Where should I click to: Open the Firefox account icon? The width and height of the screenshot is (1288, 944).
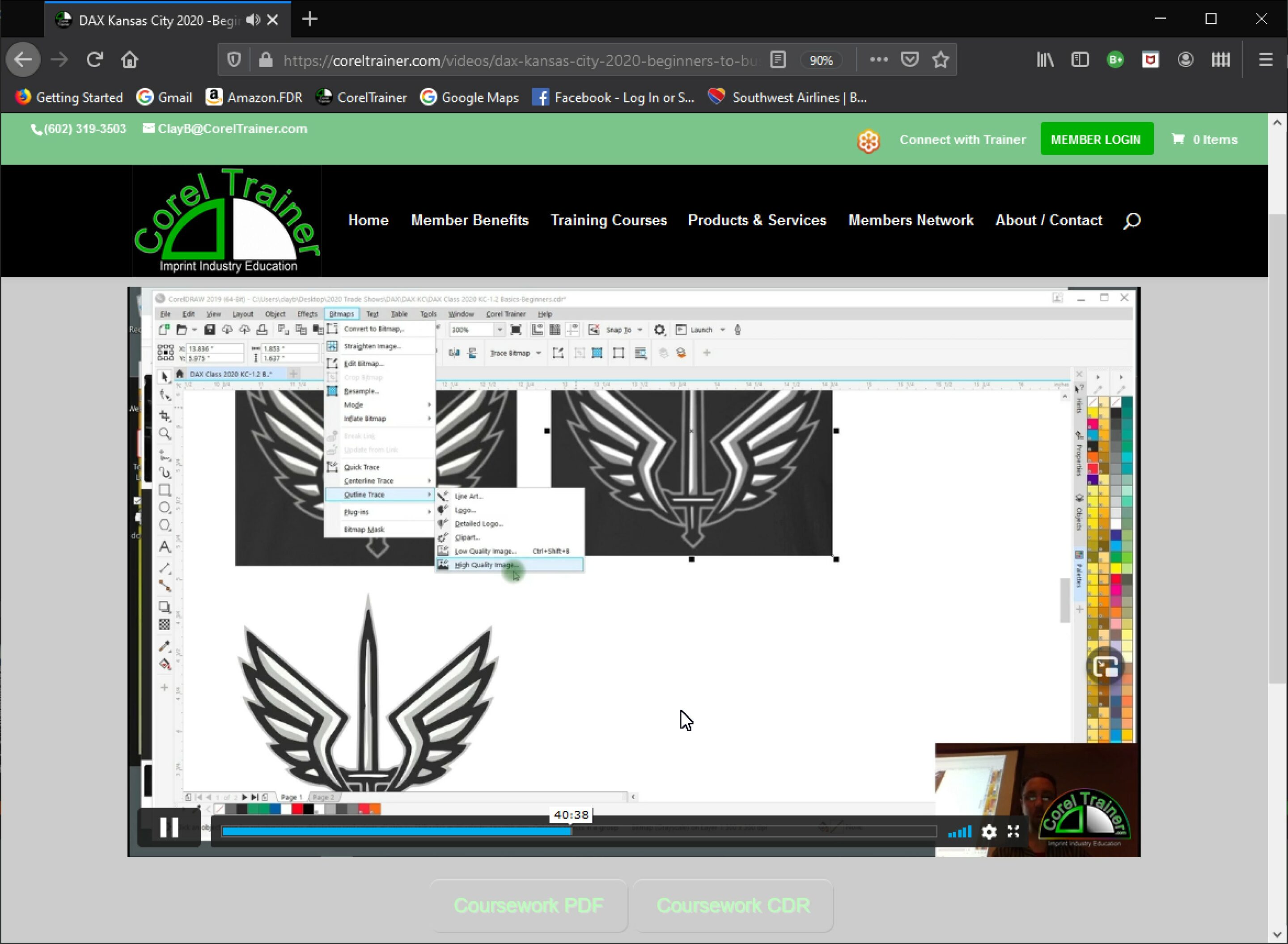click(1186, 59)
